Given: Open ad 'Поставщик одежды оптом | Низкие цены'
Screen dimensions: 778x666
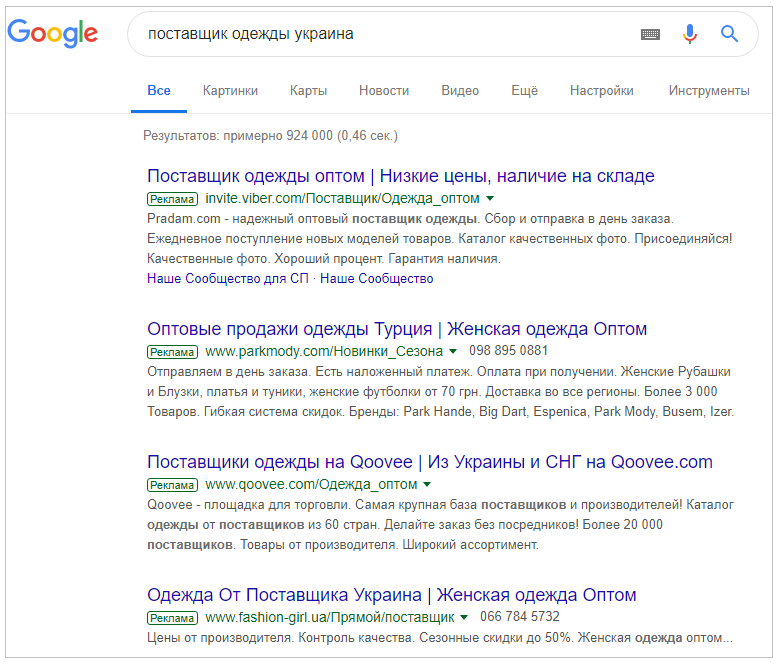Looking at the screenshot, I should point(401,176).
